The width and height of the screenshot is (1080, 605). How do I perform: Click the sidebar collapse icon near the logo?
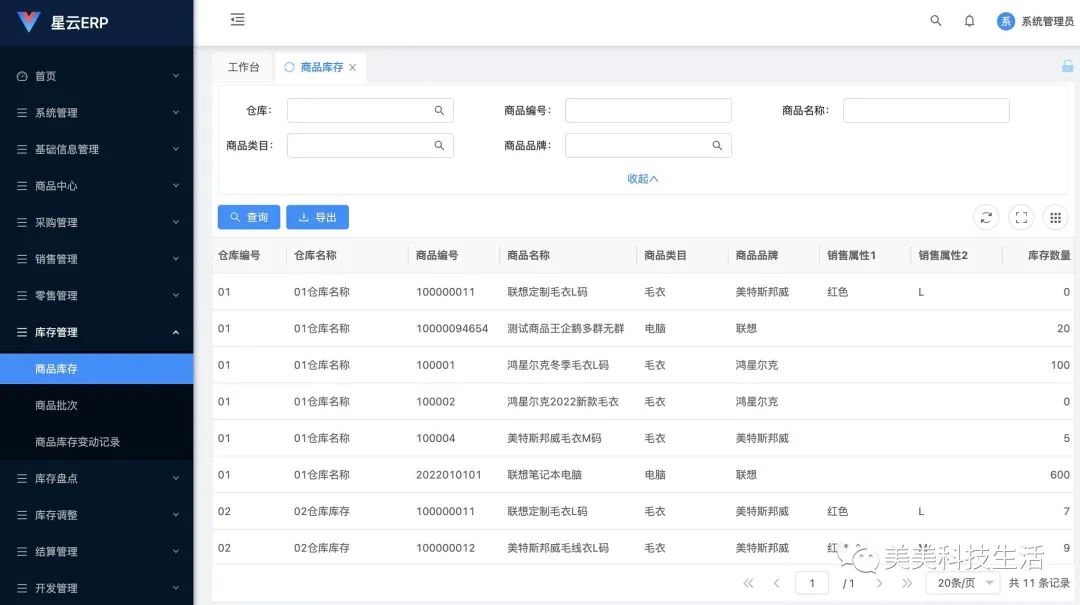237,19
